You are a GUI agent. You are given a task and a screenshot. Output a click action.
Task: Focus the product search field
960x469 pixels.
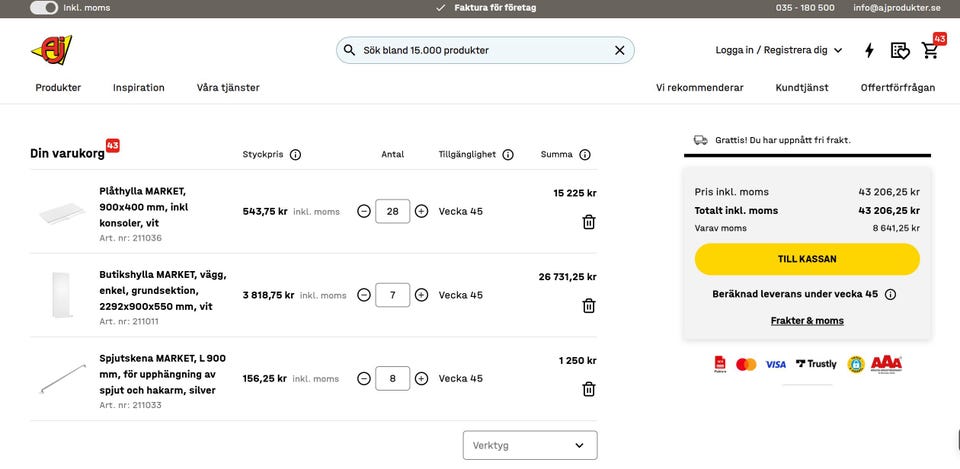pos(485,50)
